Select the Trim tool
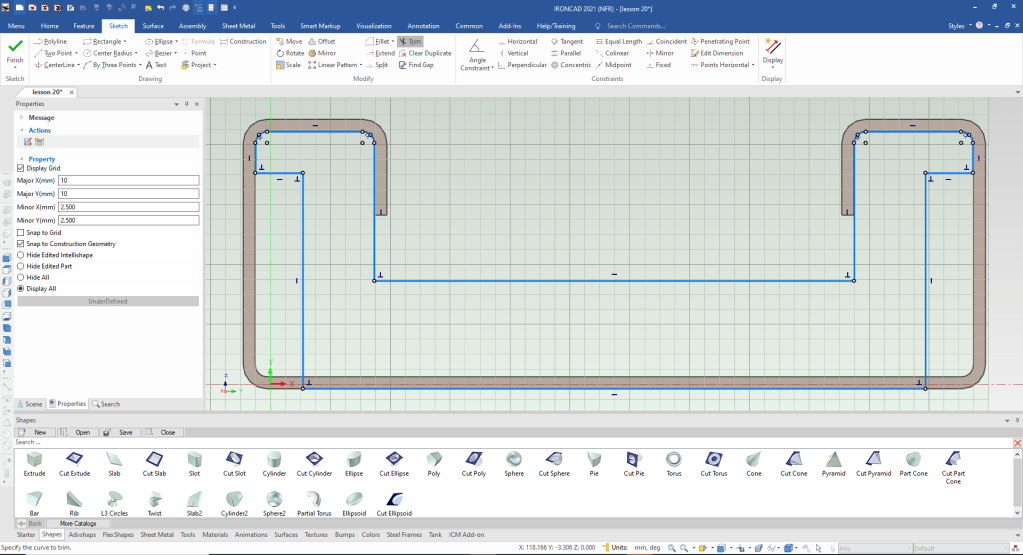Viewport: 1023px width, 555px height. [409, 41]
